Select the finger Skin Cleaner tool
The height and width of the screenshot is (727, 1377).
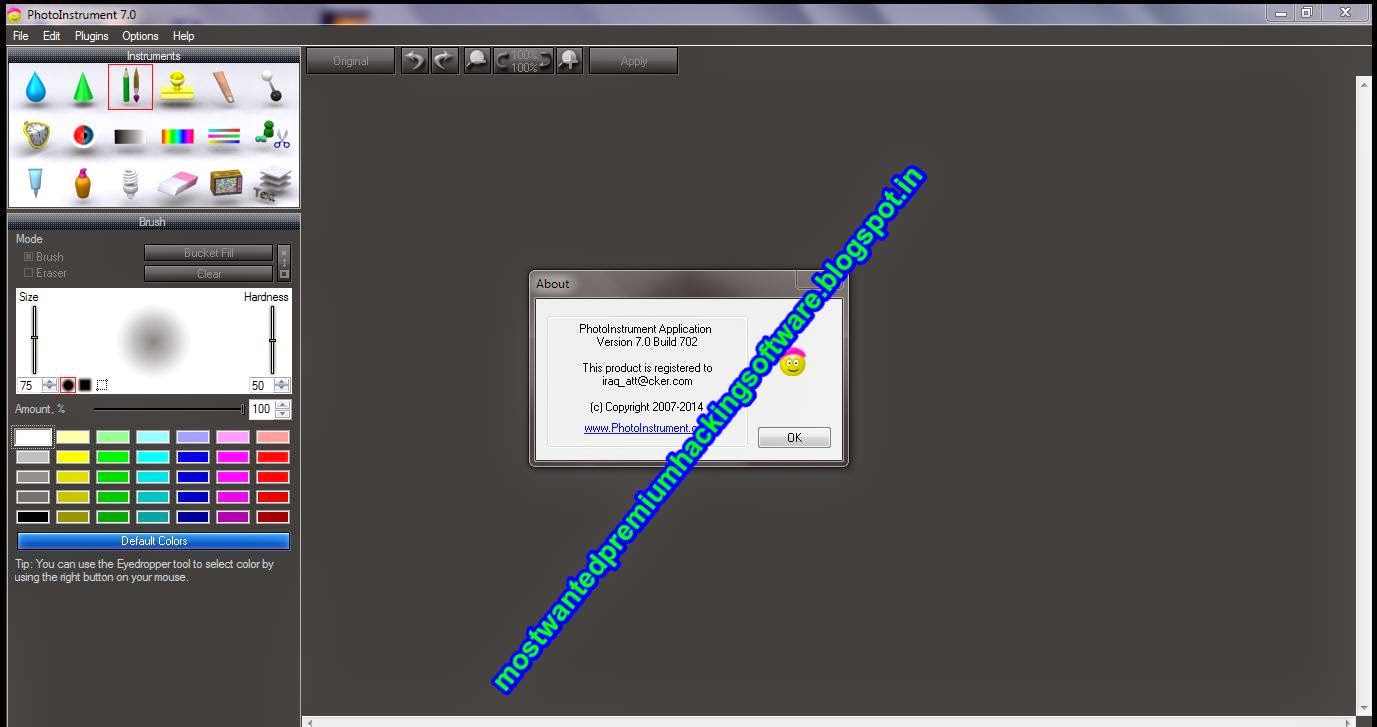pyautogui.click(x=225, y=88)
